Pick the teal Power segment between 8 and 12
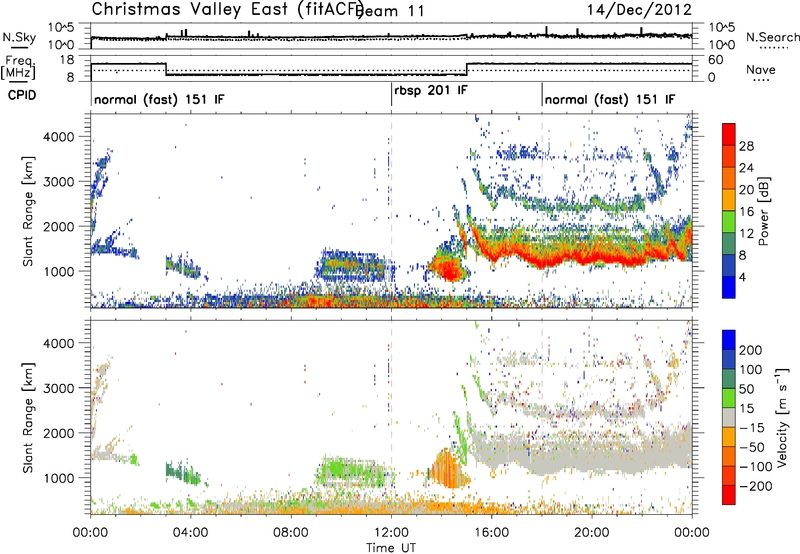The height and width of the screenshot is (554, 800). point(729,243)
